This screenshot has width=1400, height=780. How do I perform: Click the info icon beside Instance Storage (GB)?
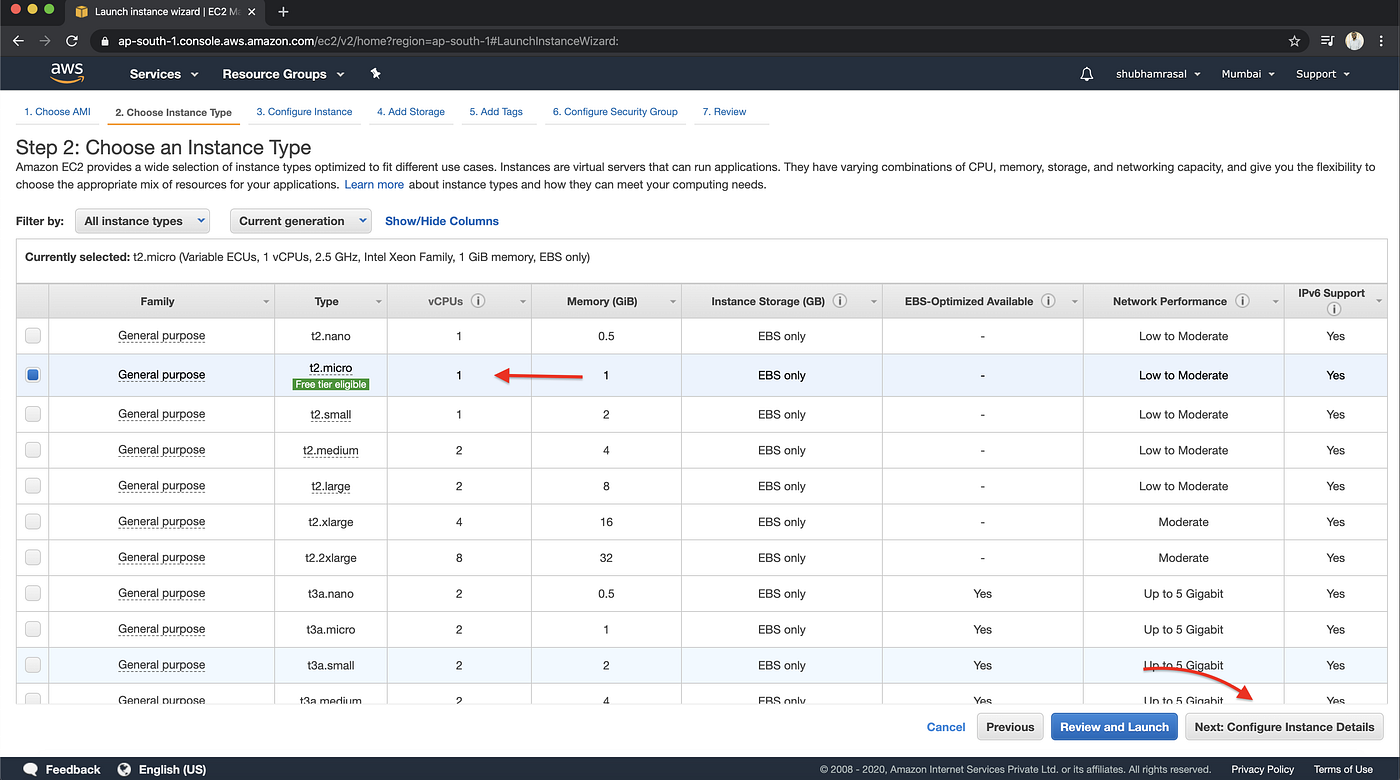840,300
